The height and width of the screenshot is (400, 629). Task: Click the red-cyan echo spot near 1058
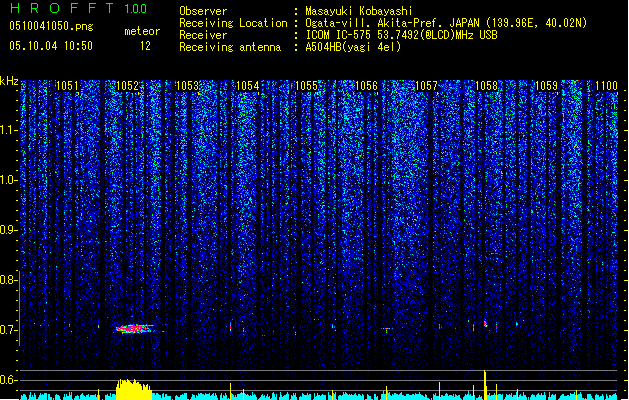click(x=485, y=323)
